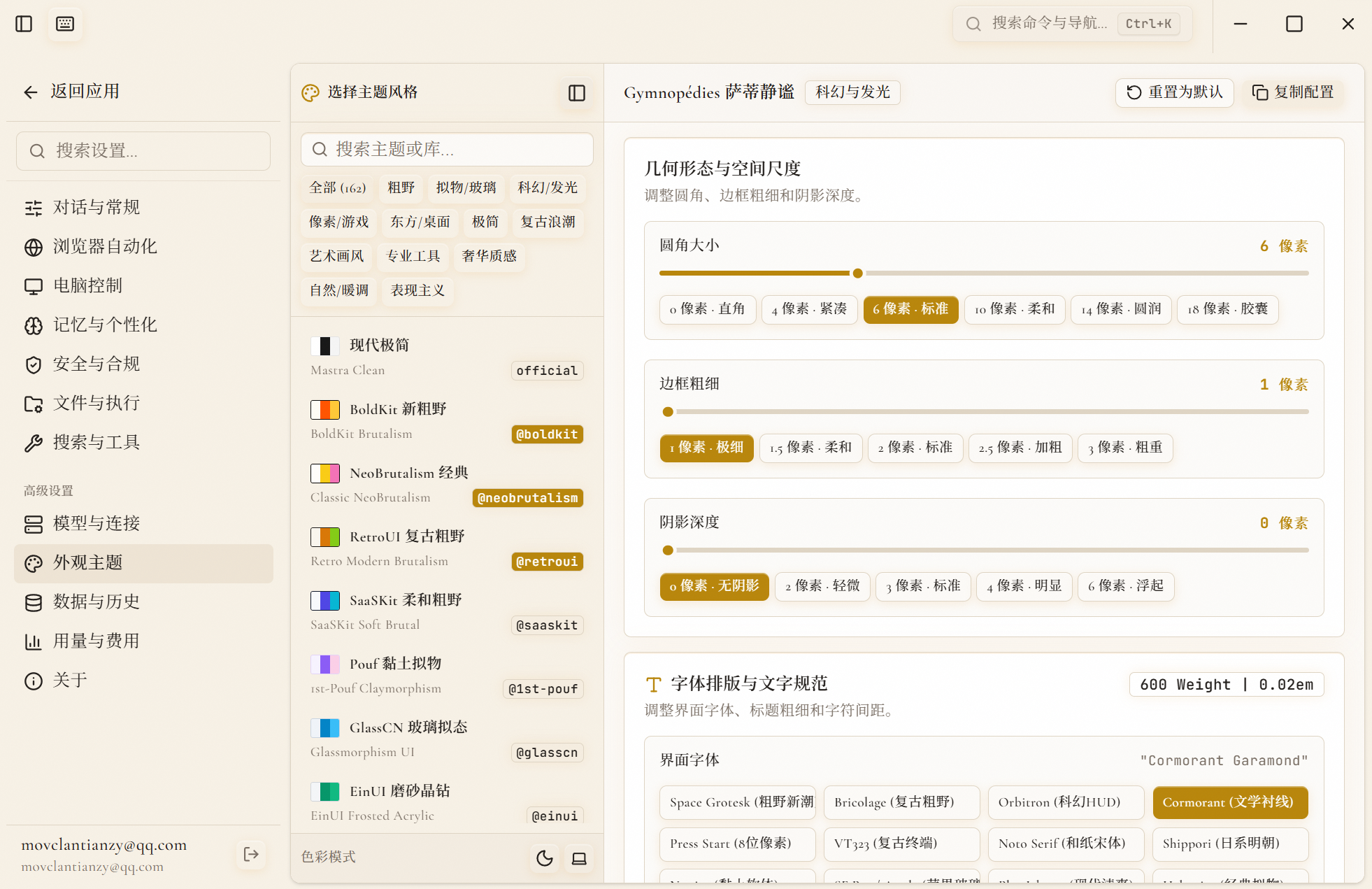Screen dimensions: 1372x889
Task: Open 搜索与工具 section
Action: (x=143, y=442)
